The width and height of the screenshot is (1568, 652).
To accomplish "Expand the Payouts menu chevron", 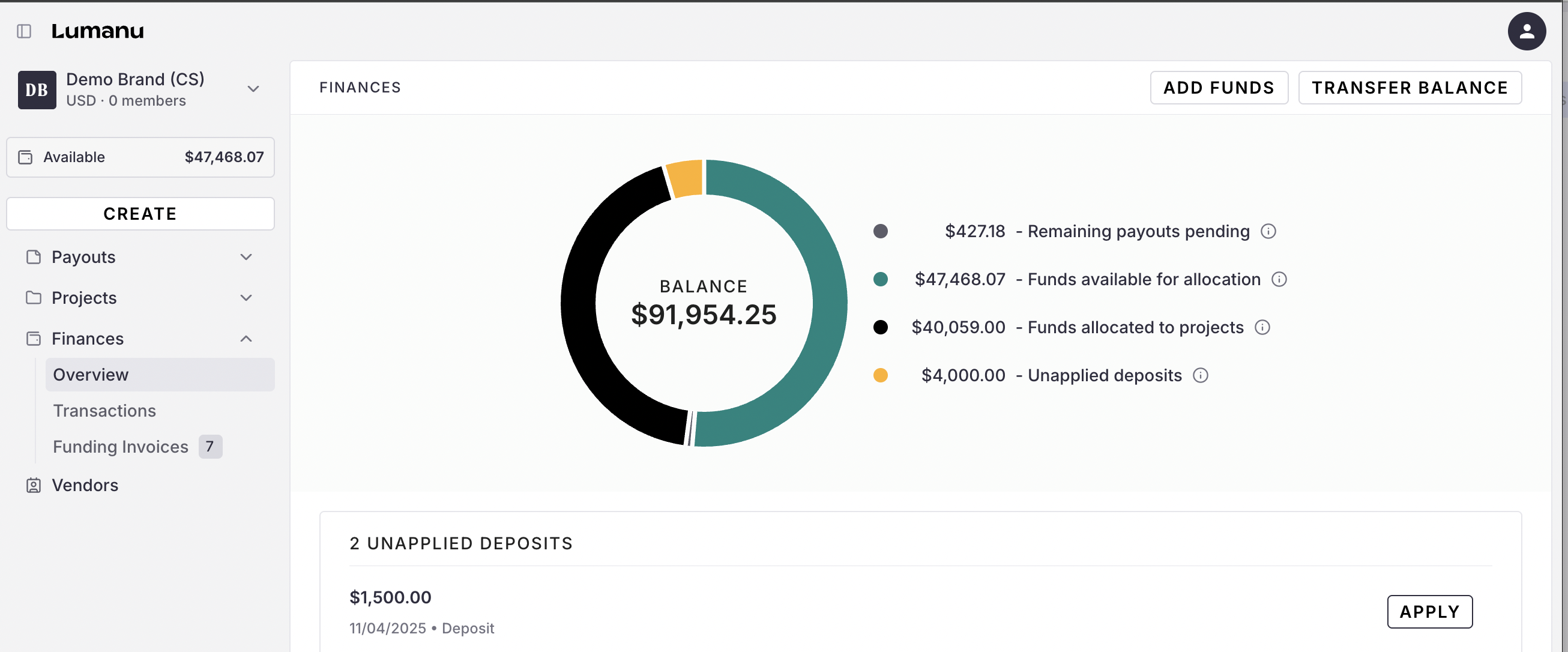I will [246, 257].
